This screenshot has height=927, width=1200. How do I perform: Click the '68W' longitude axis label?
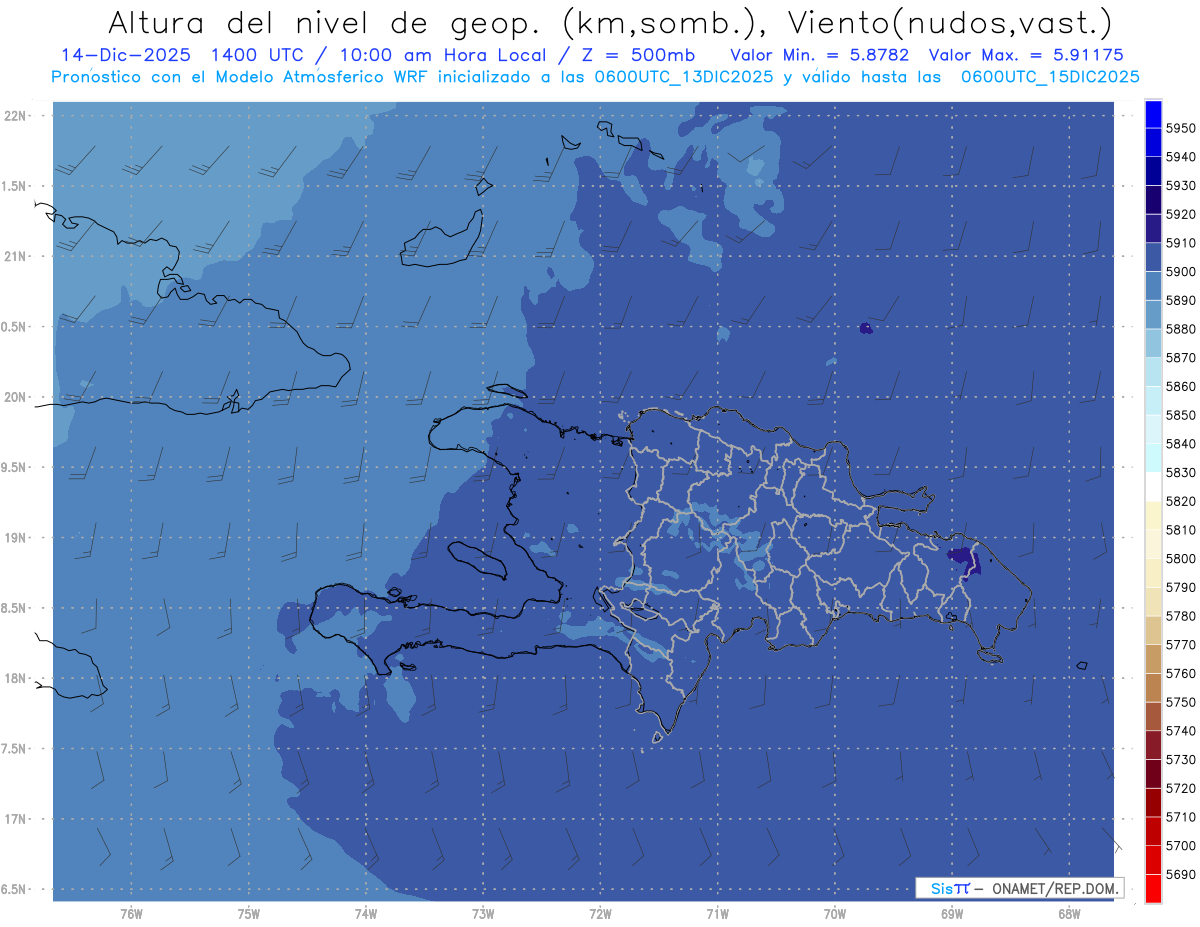(x=1069, y=914)
